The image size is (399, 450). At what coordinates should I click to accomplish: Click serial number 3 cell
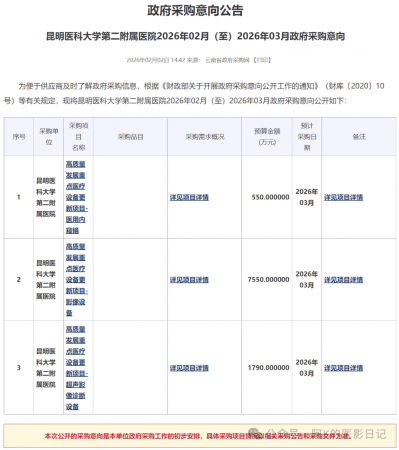coord(19,368)
